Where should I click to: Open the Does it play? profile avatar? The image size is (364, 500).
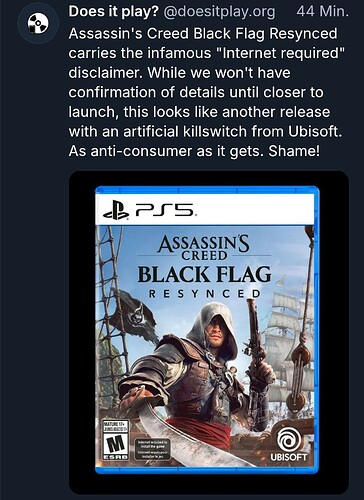point(37,24)
